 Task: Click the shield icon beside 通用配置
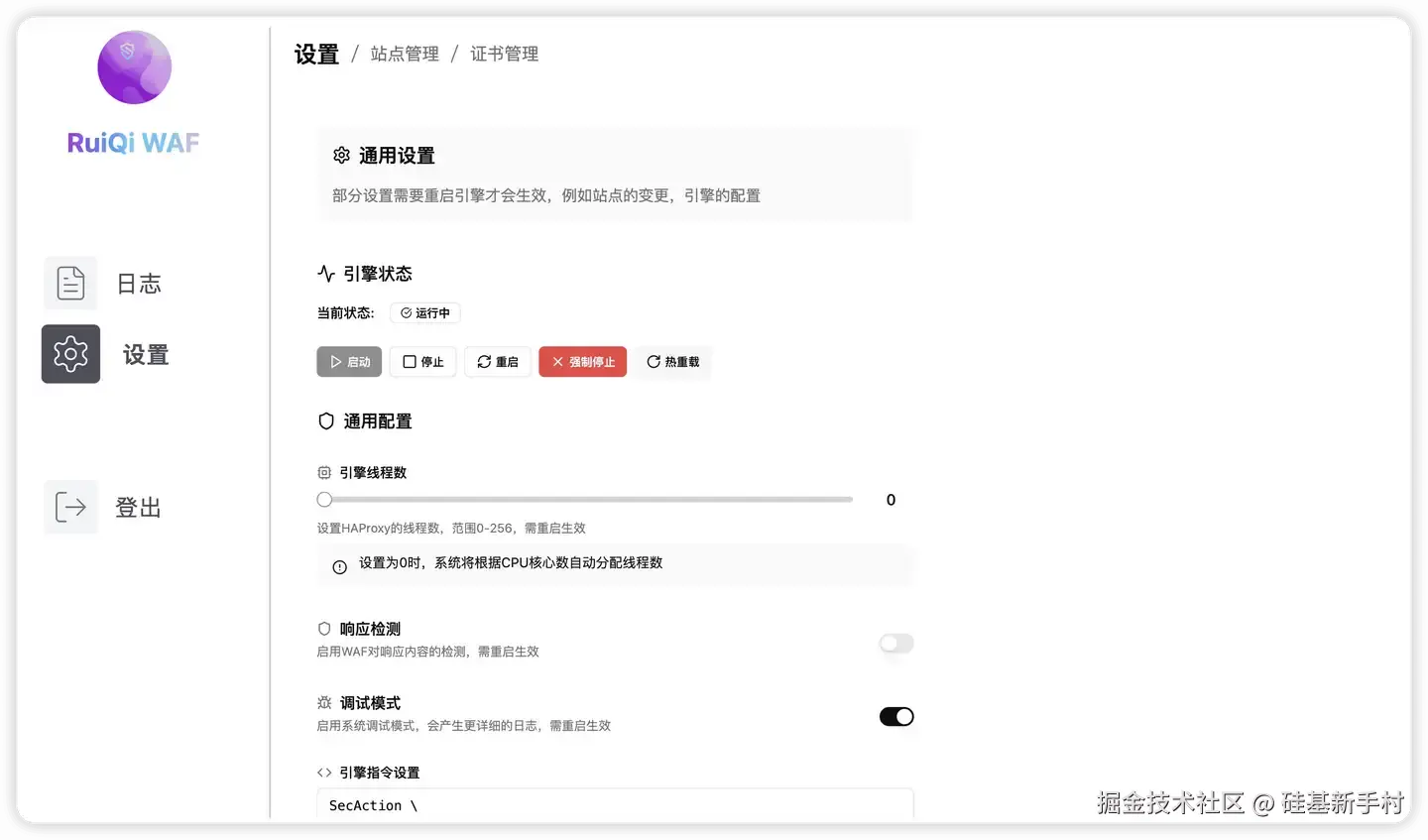(x=325, y=420)
